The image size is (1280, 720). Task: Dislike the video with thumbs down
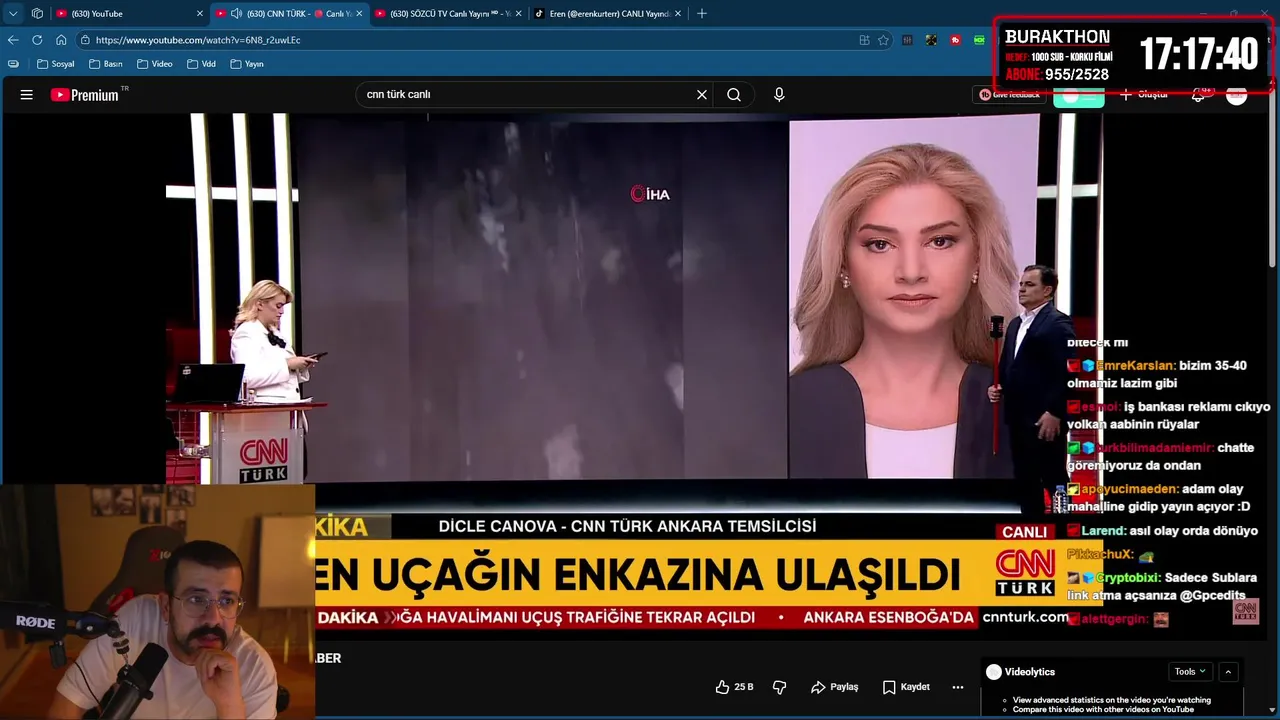pyautogui.click(x=779, y=687)
